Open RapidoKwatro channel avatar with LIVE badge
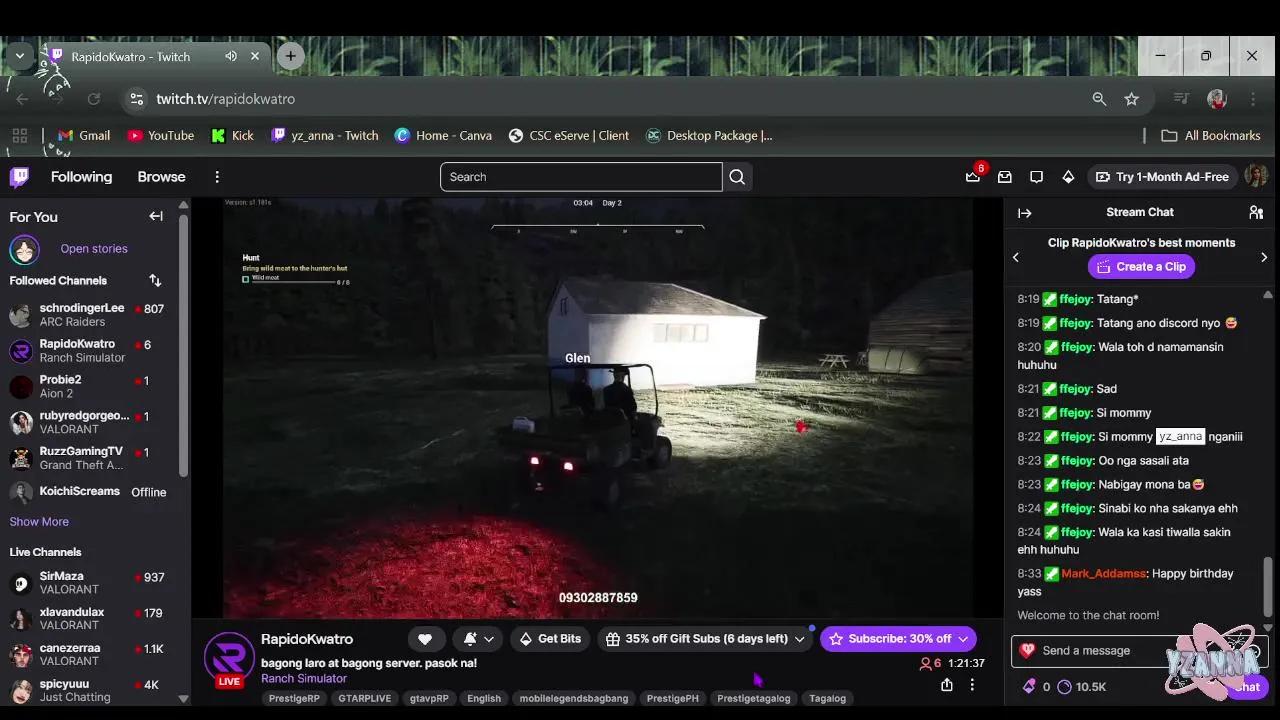Viewport: 1280px width, 720px height. pos(229,660)
